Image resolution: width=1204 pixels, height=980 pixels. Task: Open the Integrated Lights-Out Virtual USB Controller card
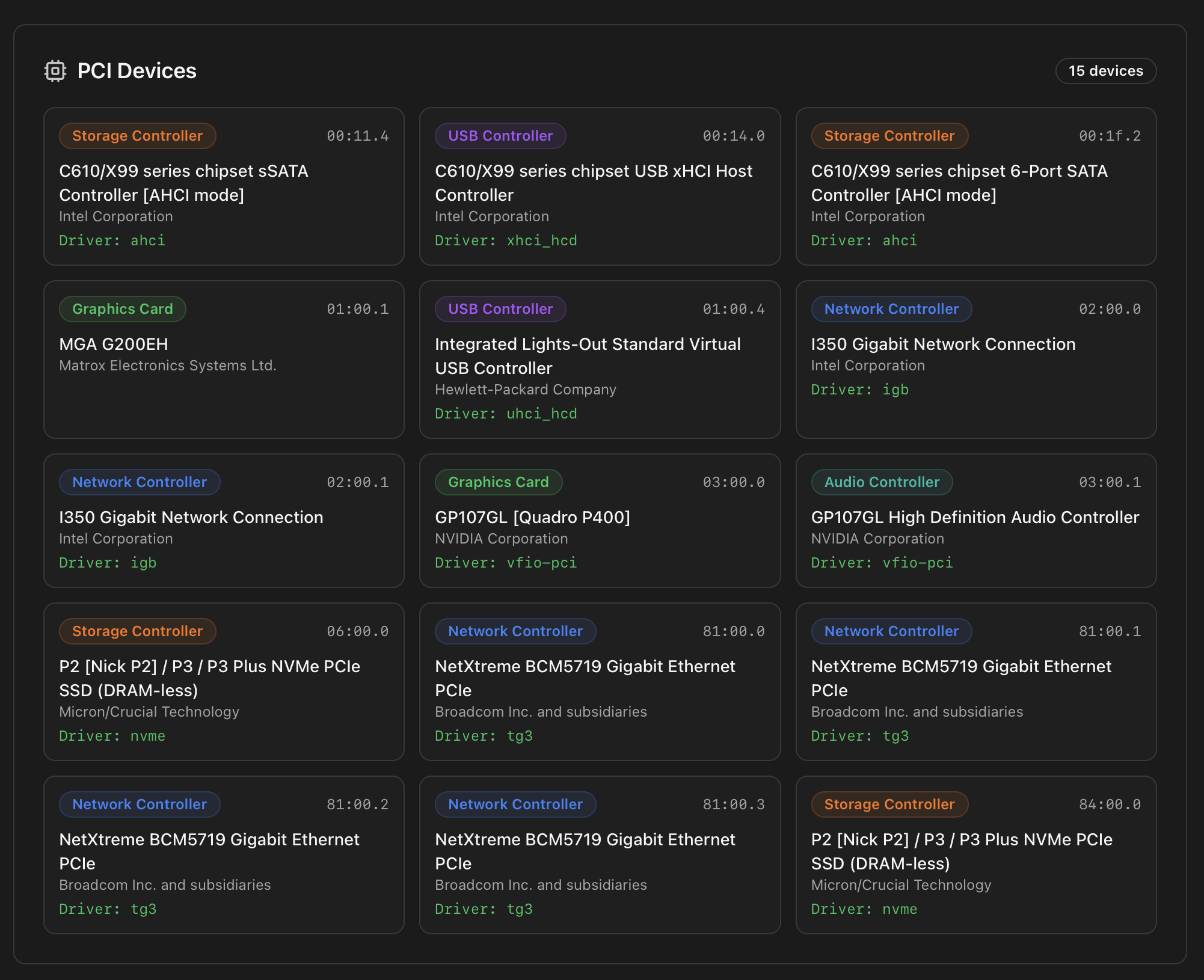(600, 360)
